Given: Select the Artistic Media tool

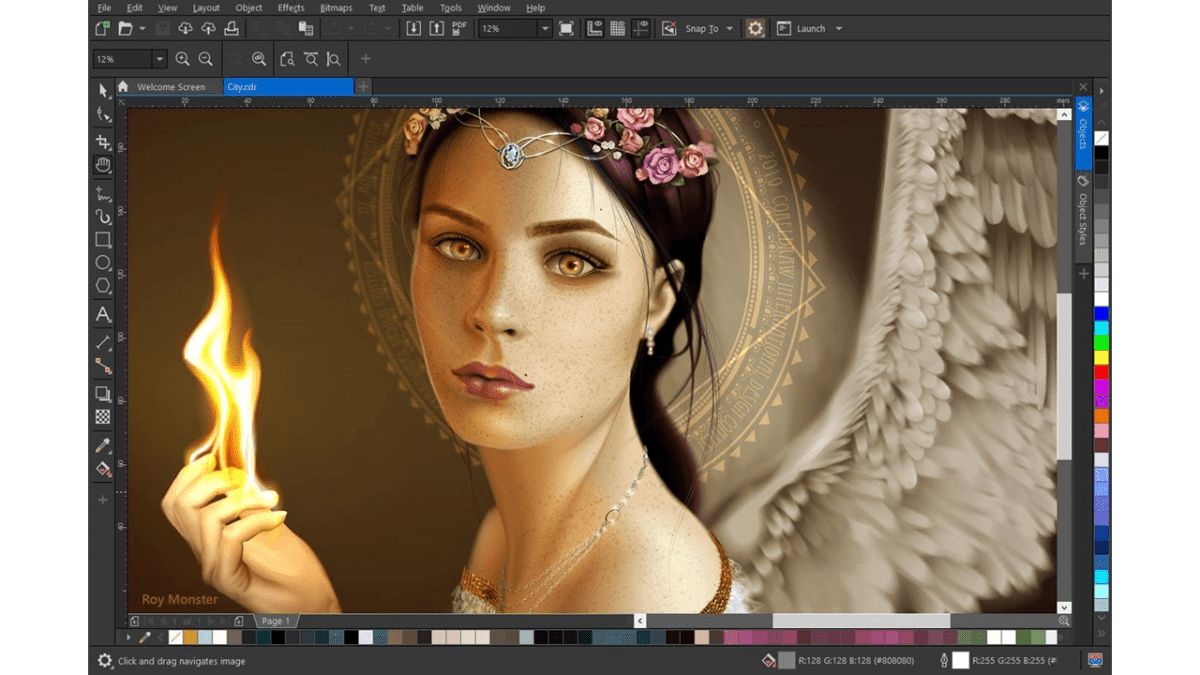Looking at the screenshot, I should click(x=103, y=216).
